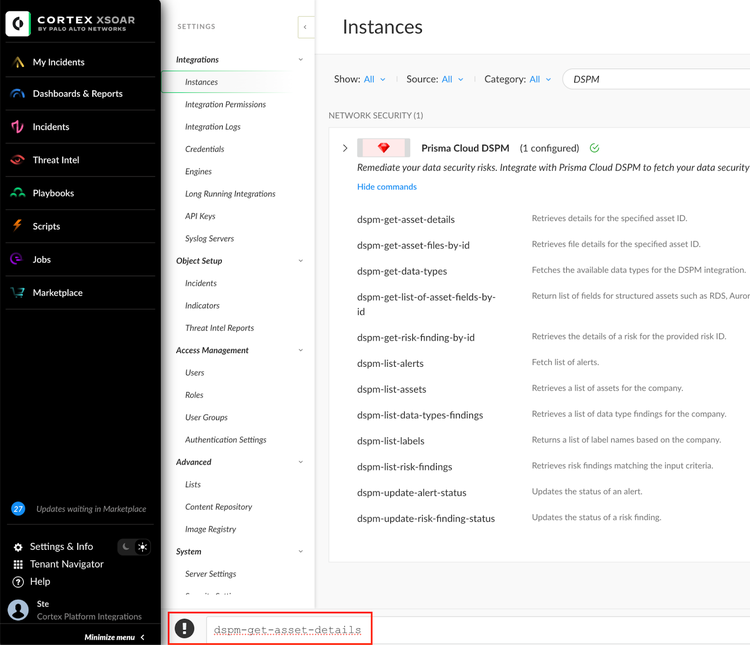Collapse the System section chevron
This screenshot has width=750, height=645.
301,552
